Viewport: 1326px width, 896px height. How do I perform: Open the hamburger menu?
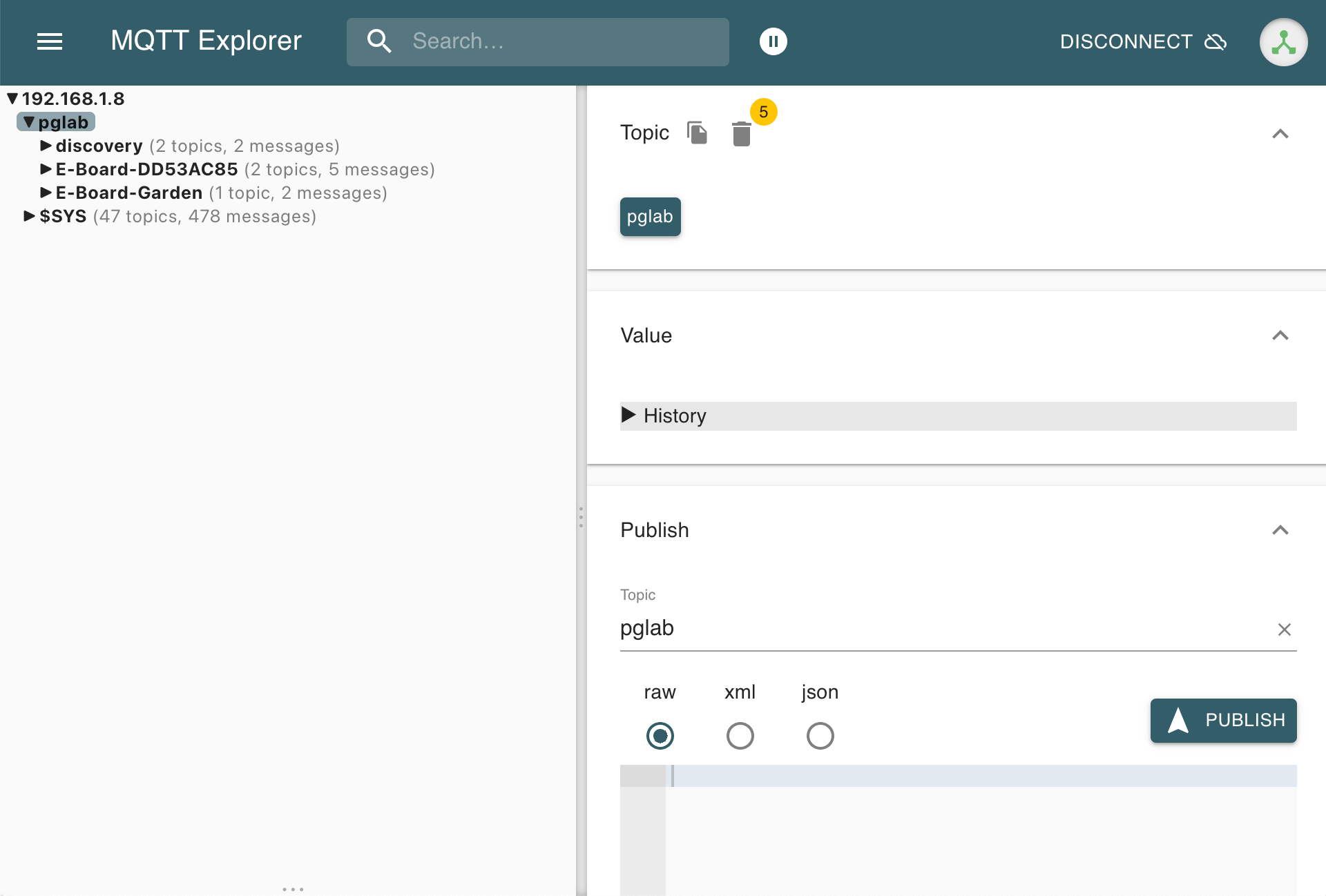[x=50, y=41]
